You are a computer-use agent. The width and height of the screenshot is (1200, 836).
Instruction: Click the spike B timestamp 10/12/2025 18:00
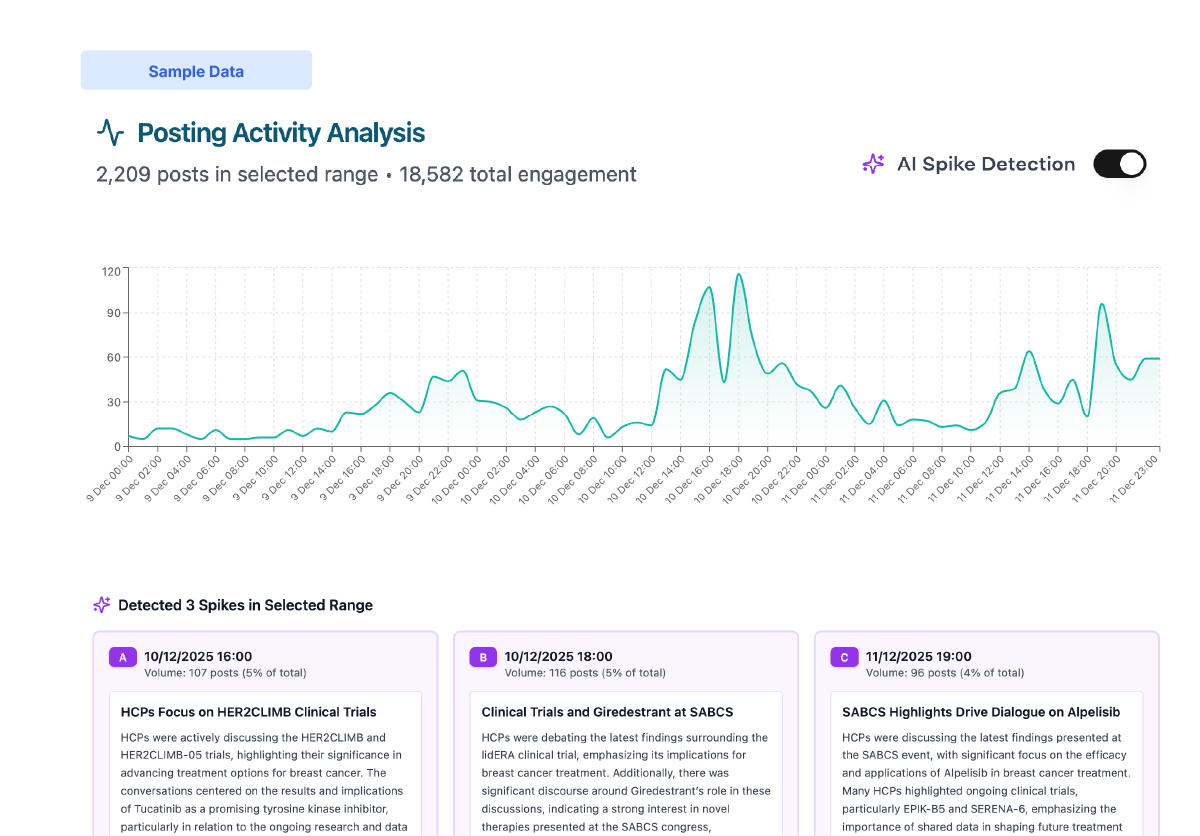click(559, 657)
